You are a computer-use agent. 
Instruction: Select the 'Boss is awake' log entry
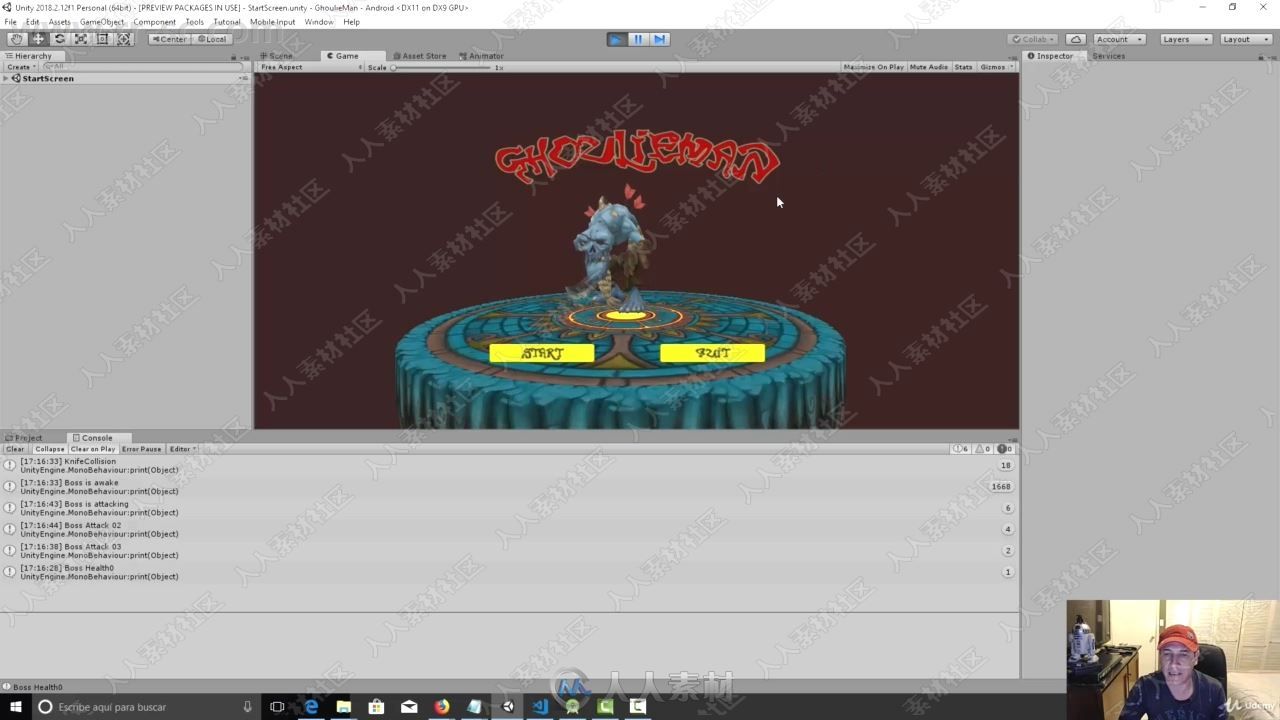point(509,487)
